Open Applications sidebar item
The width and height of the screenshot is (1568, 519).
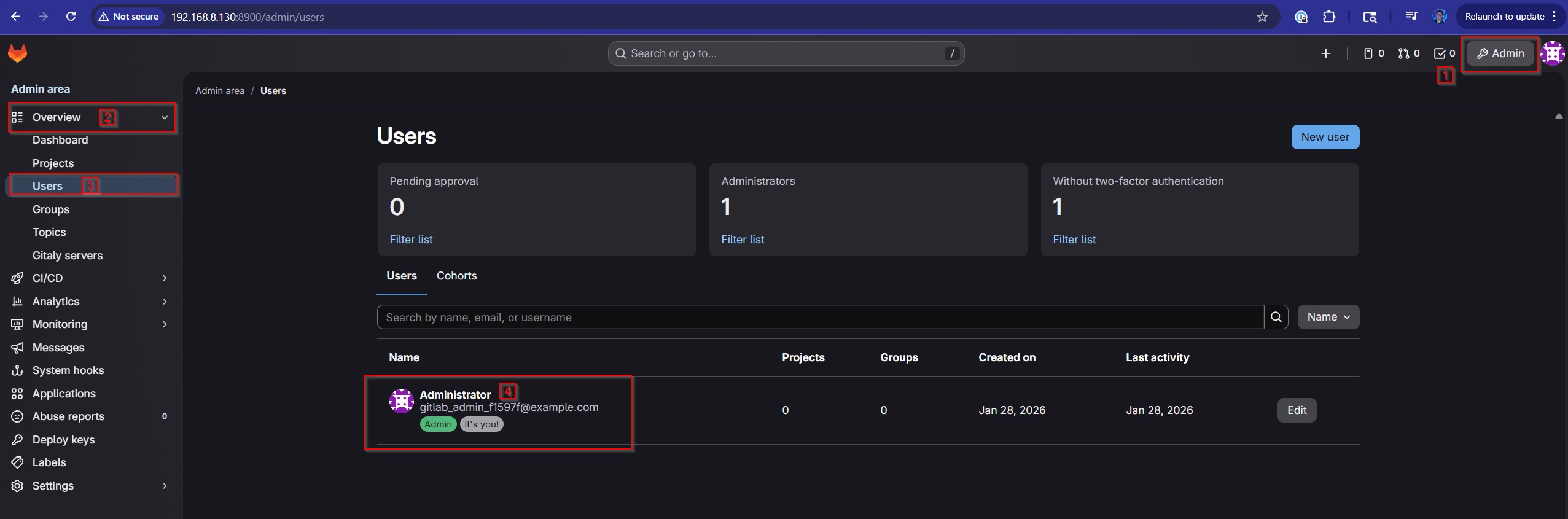coord(90,394)
